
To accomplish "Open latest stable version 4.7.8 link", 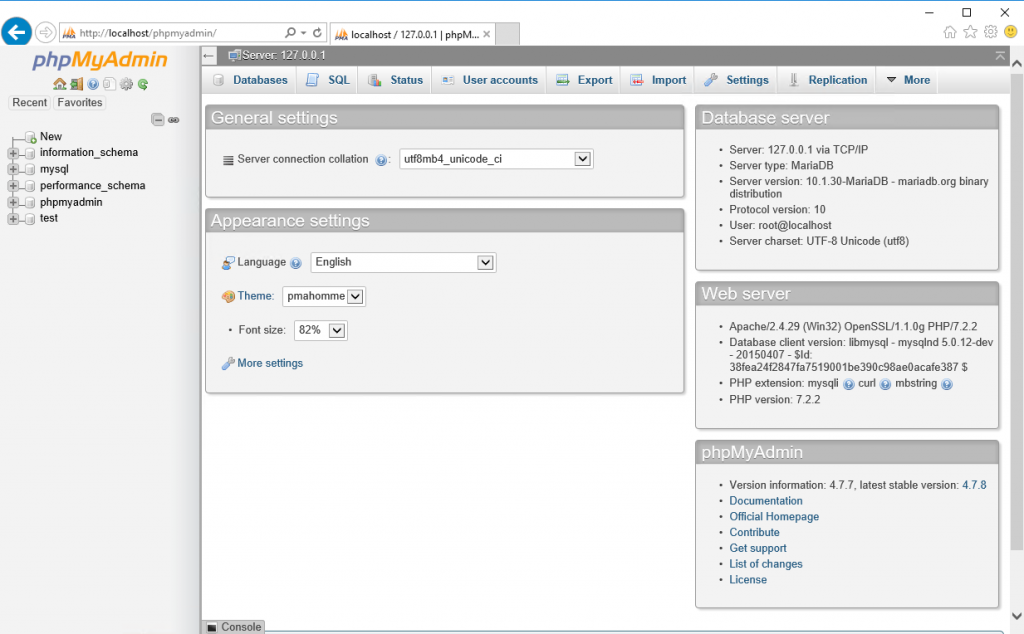I will click(x=974, y=485).
